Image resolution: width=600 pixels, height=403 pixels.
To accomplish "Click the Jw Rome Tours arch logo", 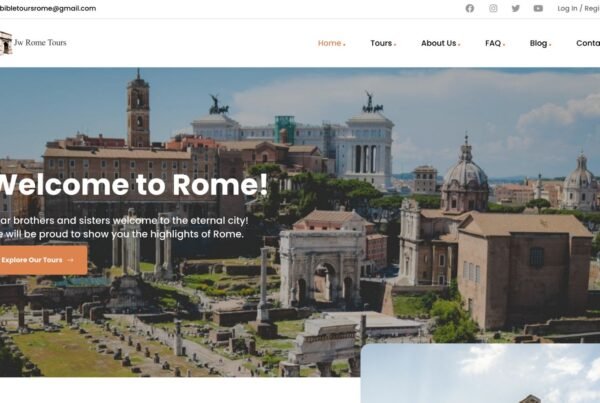I will click(6, 42).
